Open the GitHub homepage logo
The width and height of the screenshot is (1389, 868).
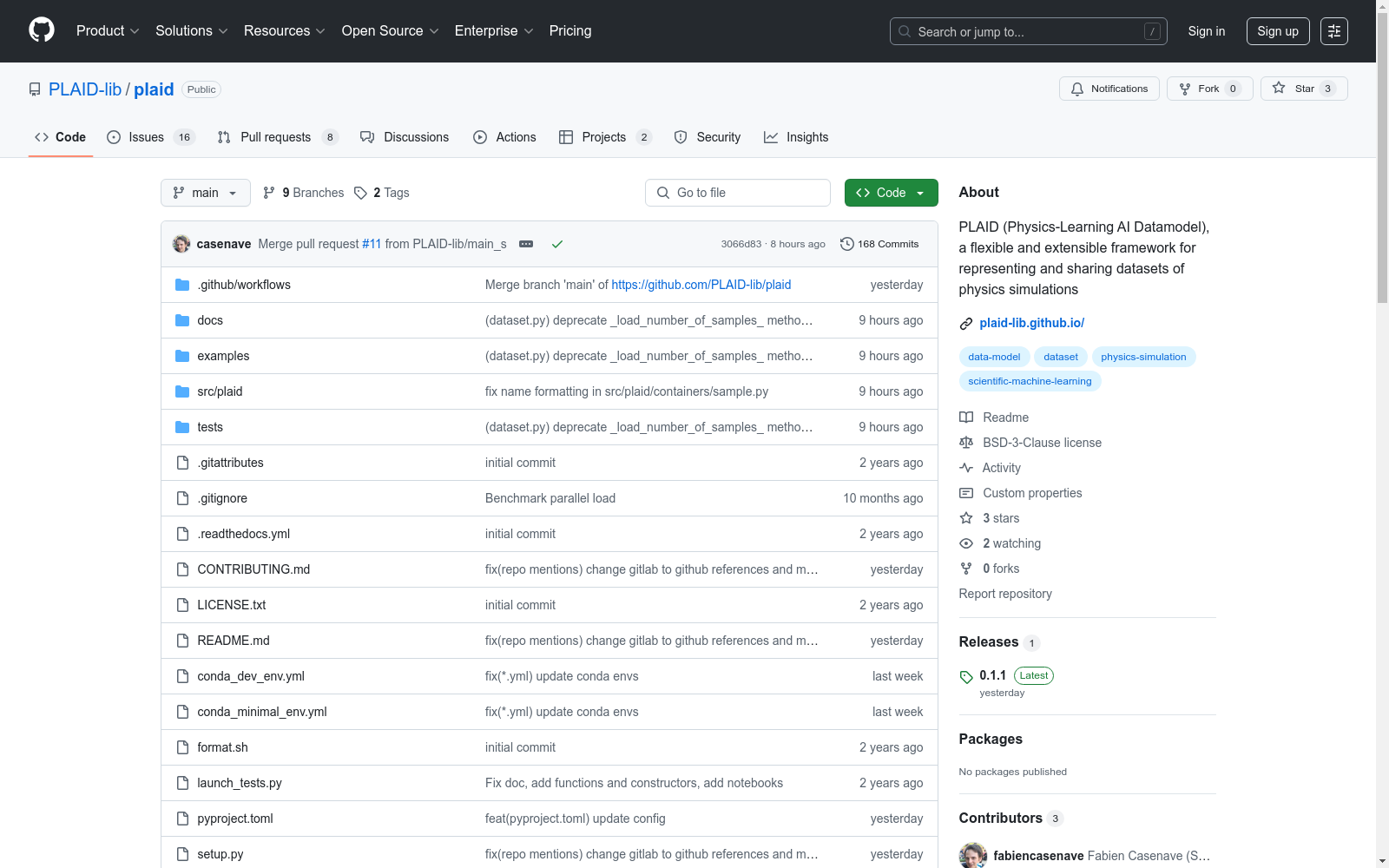(42, 30)
